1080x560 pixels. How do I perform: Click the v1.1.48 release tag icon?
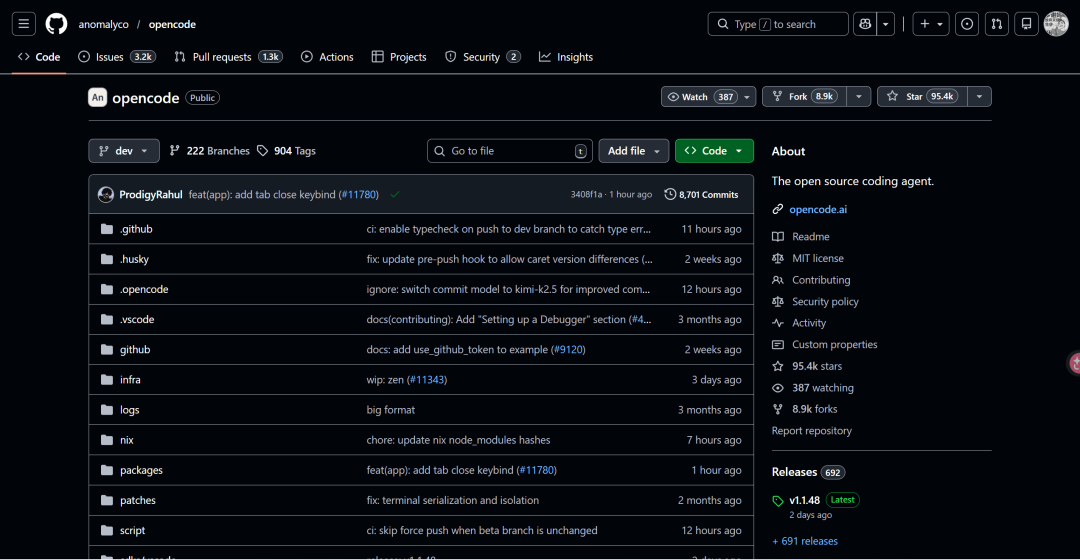[778, 501]
